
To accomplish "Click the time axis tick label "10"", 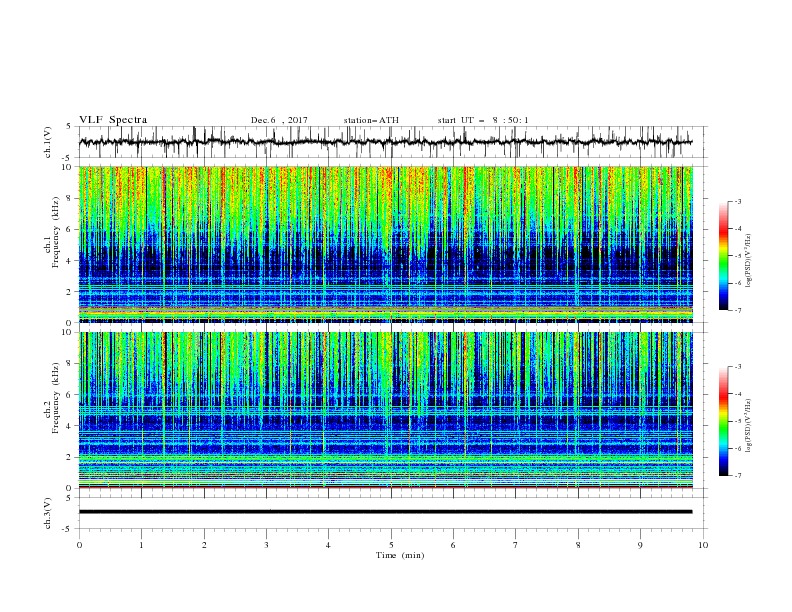I will coord(703,545).
